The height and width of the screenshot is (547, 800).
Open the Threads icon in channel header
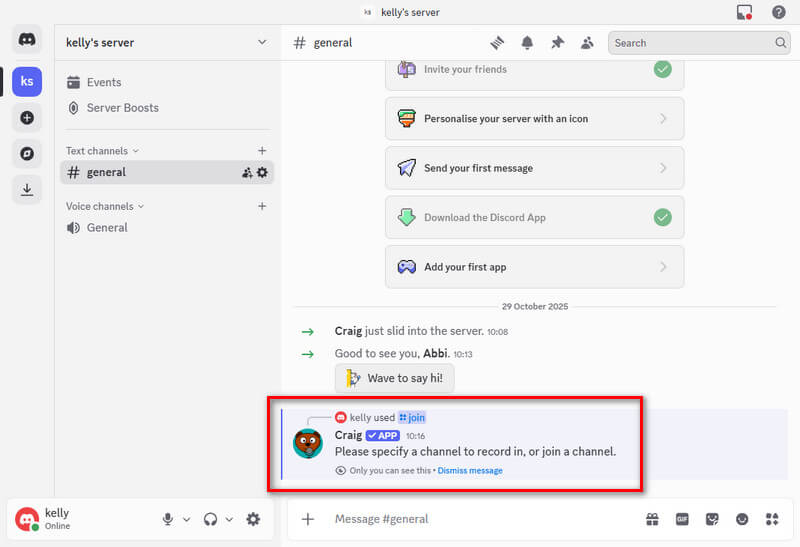point(497,43)
